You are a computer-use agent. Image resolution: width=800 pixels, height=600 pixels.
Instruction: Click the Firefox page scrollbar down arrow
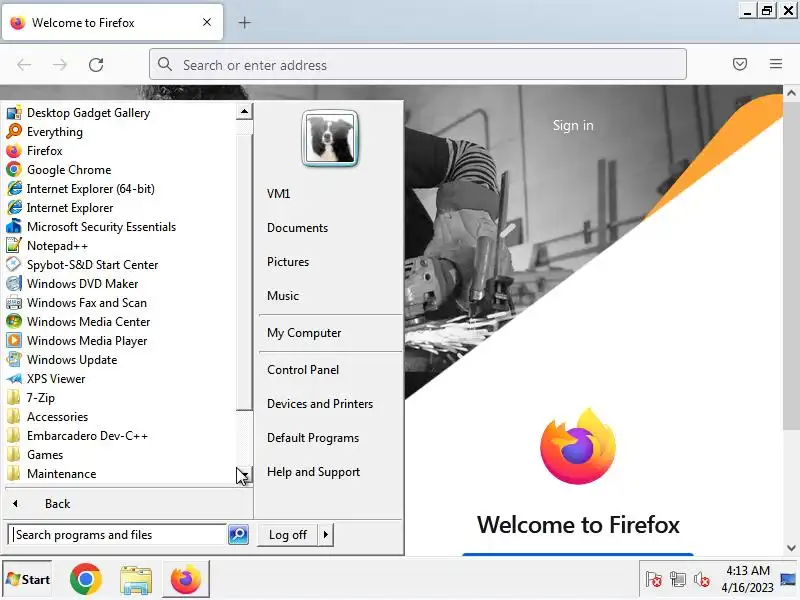click(791, 548)
